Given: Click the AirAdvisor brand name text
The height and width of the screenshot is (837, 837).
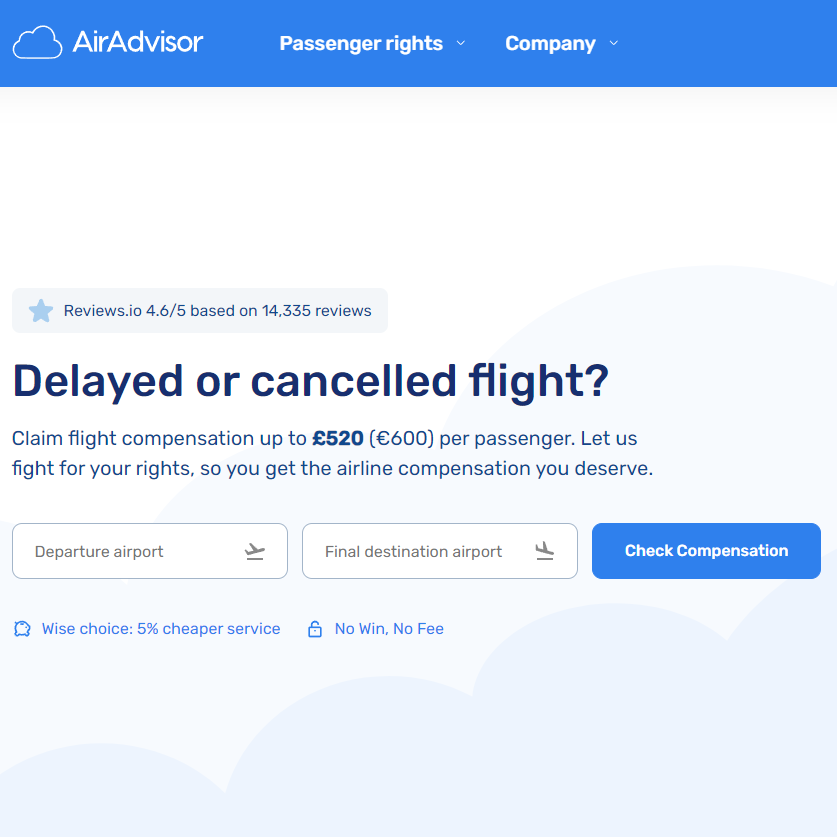Looking at the screenshot, I should pos(138,42).
